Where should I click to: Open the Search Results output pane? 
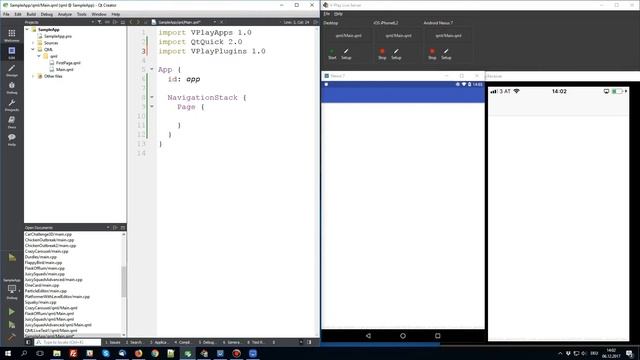point(135,342)
